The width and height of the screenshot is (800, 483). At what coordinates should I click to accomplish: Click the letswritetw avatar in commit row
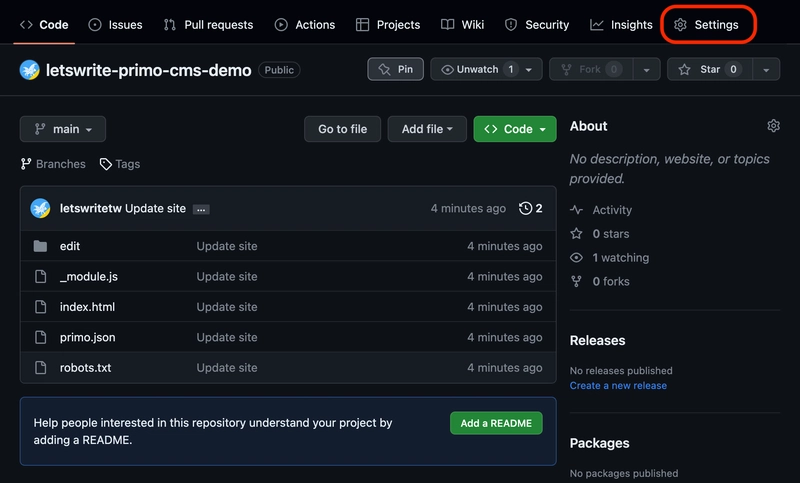40,208
